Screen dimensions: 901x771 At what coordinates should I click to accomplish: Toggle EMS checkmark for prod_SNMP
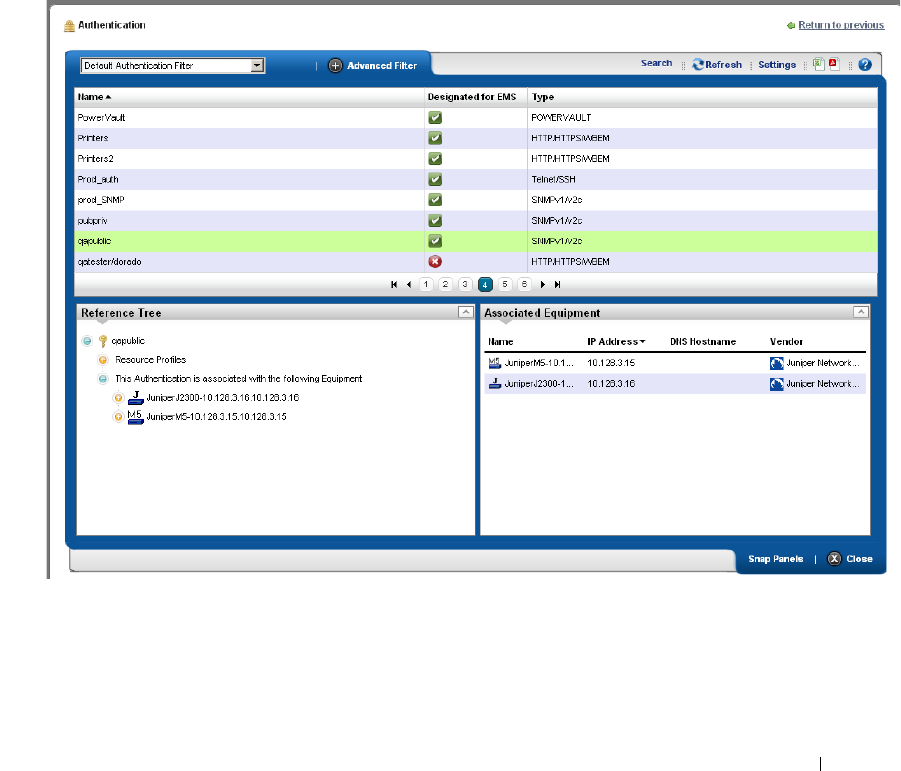pyautogui.click(x=435, y=200)
